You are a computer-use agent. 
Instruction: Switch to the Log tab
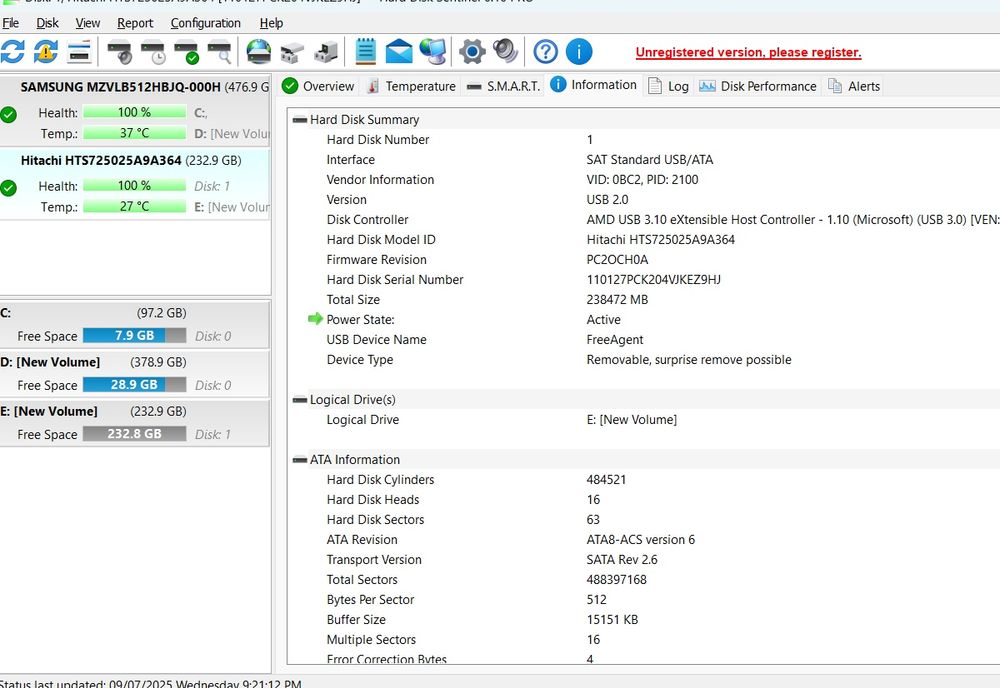(668, 86)
